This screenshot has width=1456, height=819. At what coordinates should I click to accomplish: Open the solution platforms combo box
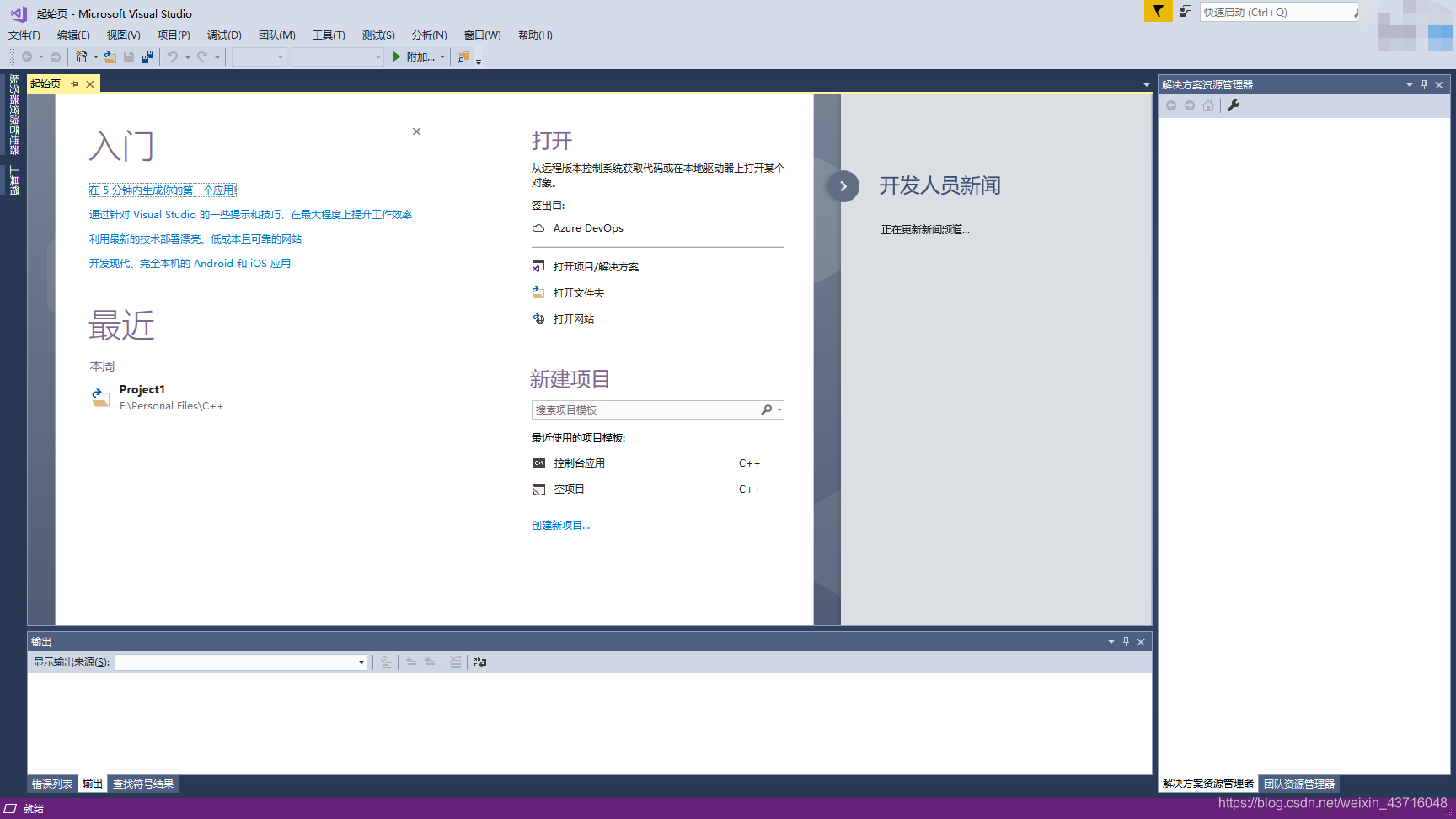pos(338,57)
